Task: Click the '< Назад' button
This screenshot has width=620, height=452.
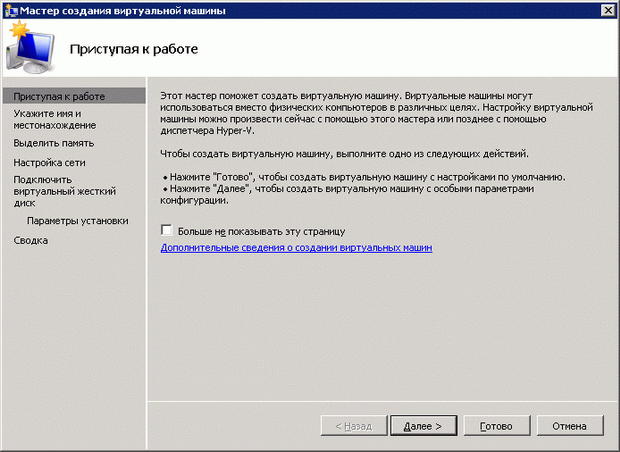Action: tap(352, 426)
